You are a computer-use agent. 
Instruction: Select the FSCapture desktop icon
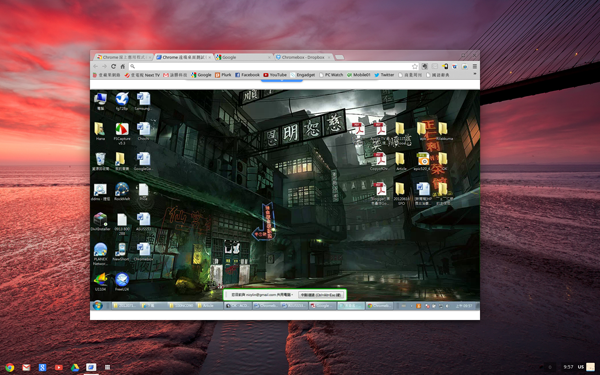click(x=122, y=133)
